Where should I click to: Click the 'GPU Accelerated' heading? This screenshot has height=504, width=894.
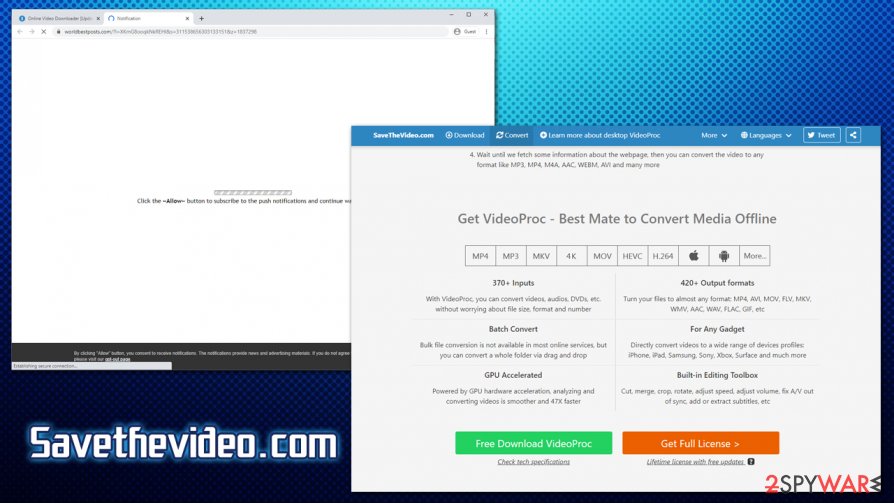click(513, 375)
